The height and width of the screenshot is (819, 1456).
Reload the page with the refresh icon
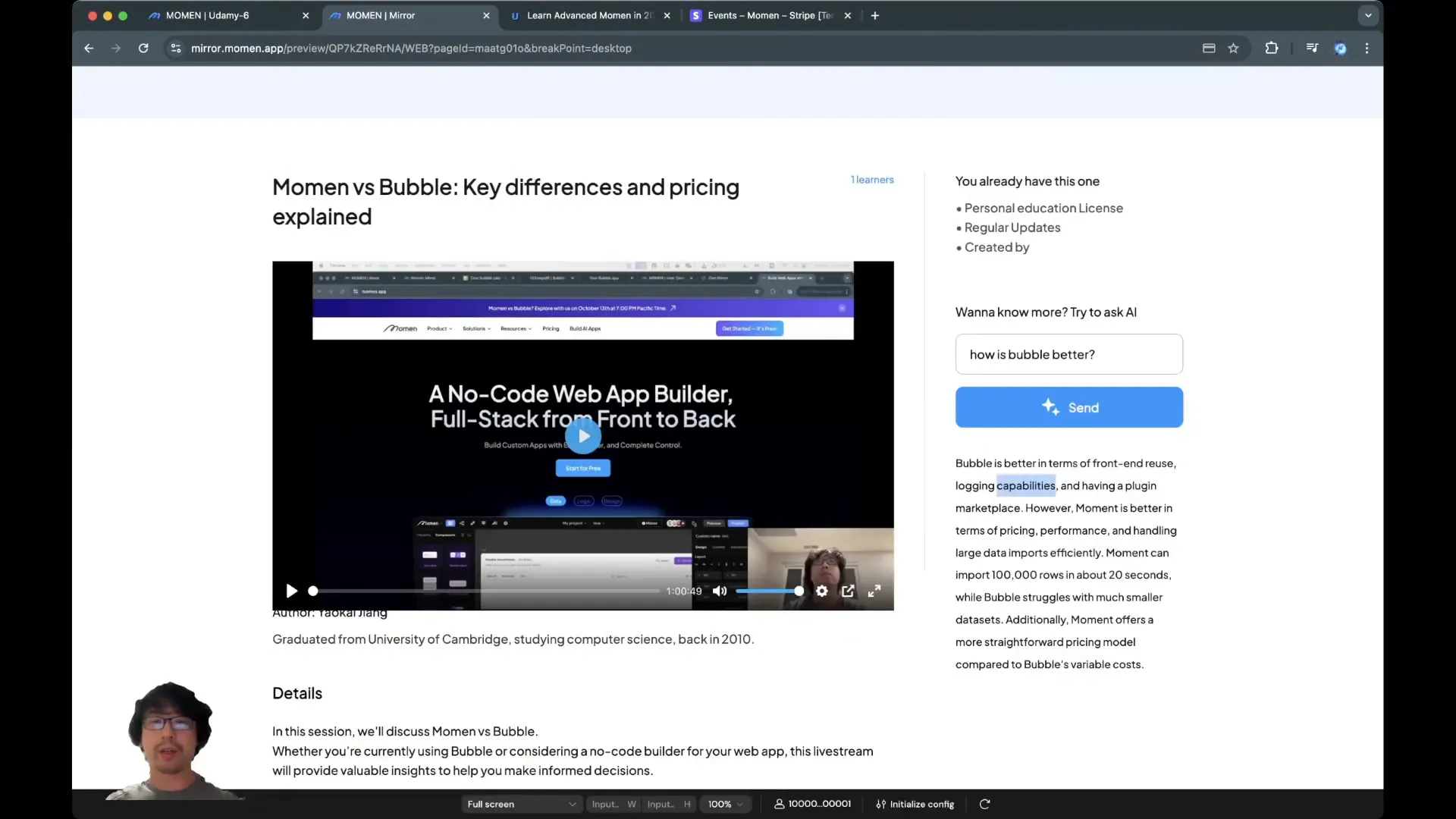(x=143, y=48)
